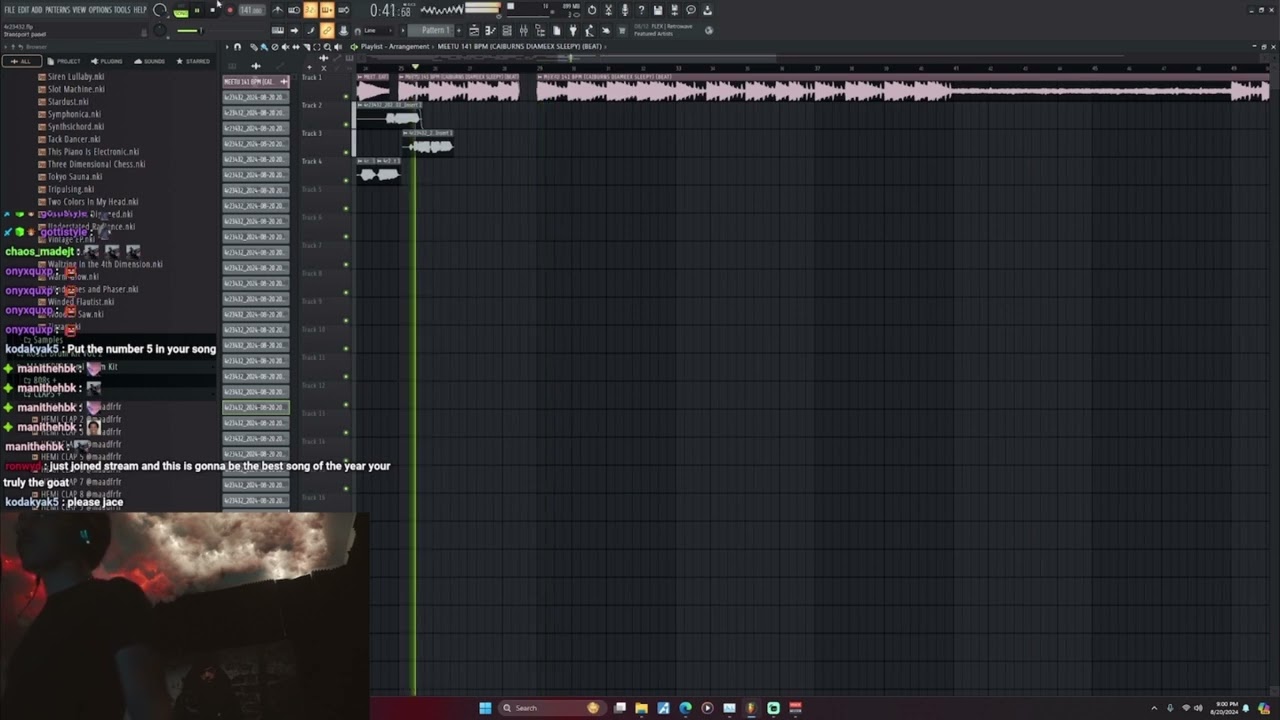1280x720 pixels.
Task: Toggle the metronome icon
Action: click(x=277, y=10)
